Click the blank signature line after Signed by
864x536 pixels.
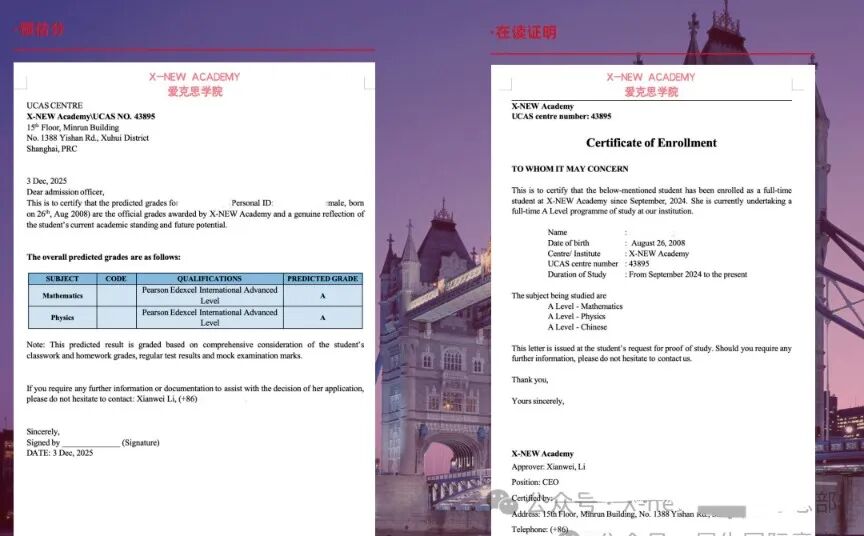pos(91,443)
